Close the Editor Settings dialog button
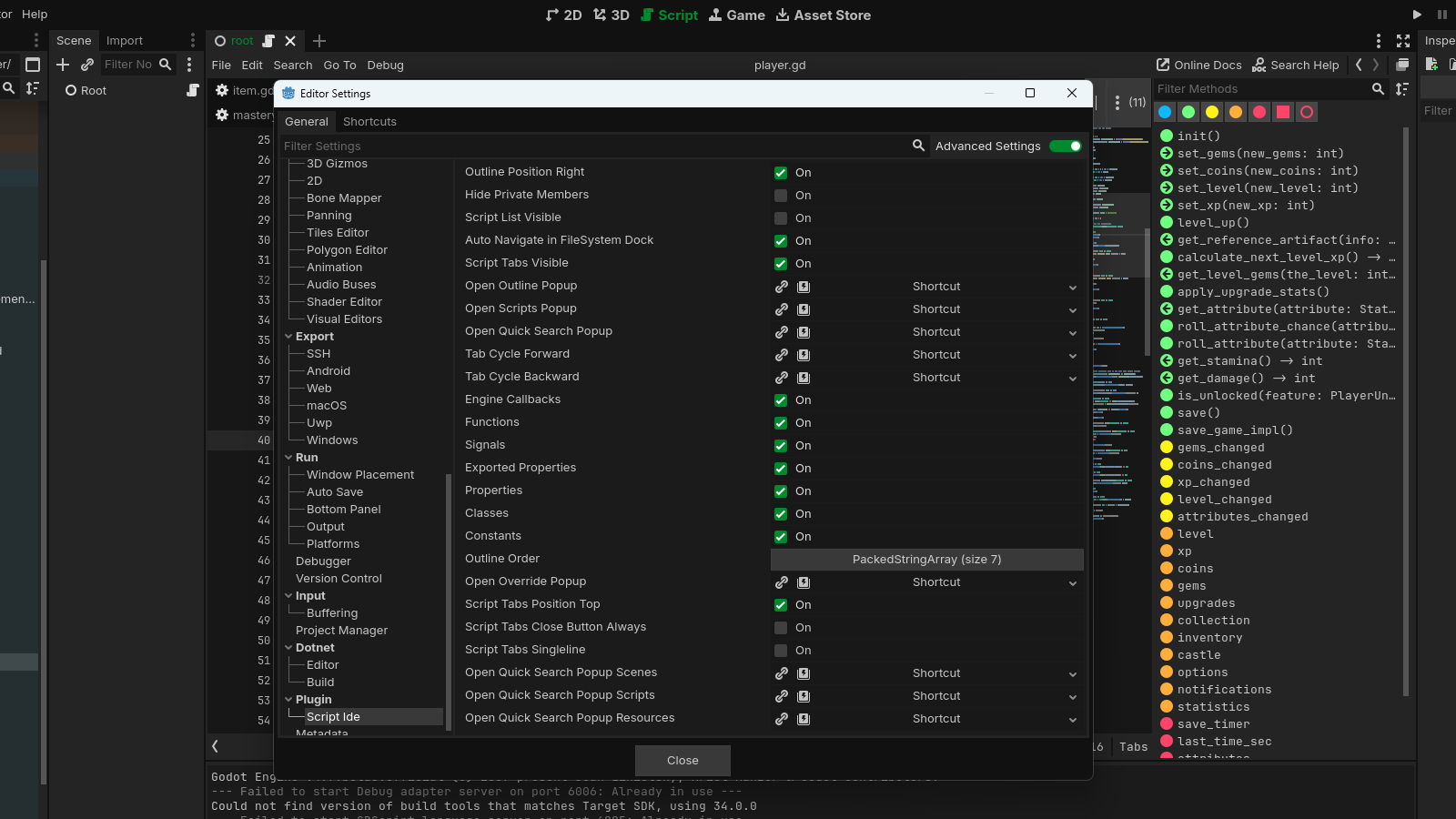 tap(682, 761)
